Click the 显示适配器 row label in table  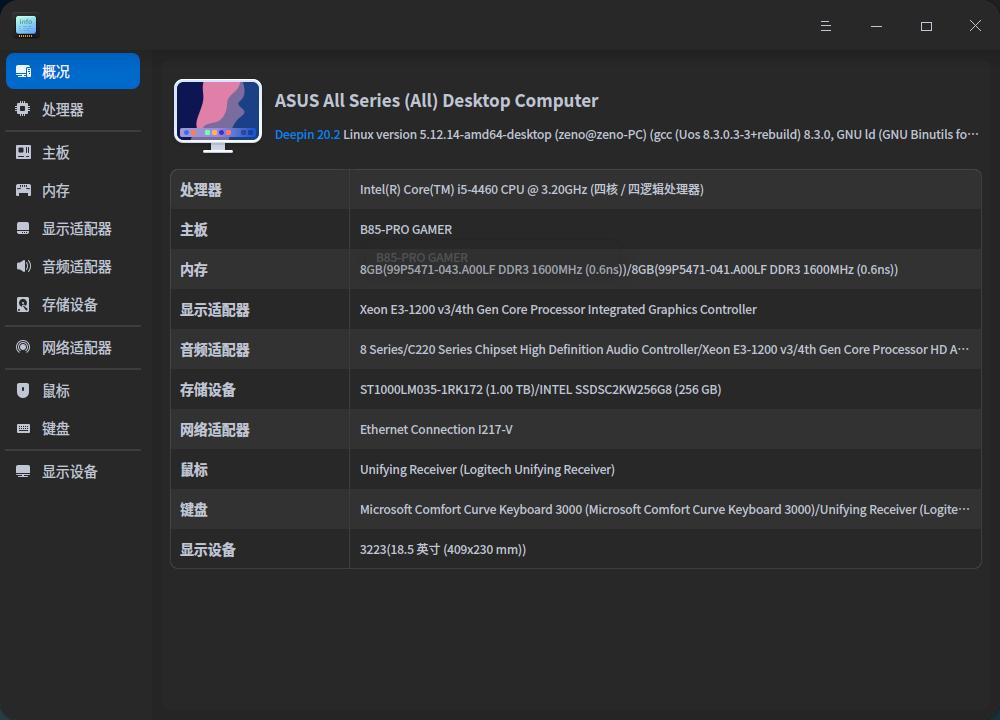click(214, 310)
